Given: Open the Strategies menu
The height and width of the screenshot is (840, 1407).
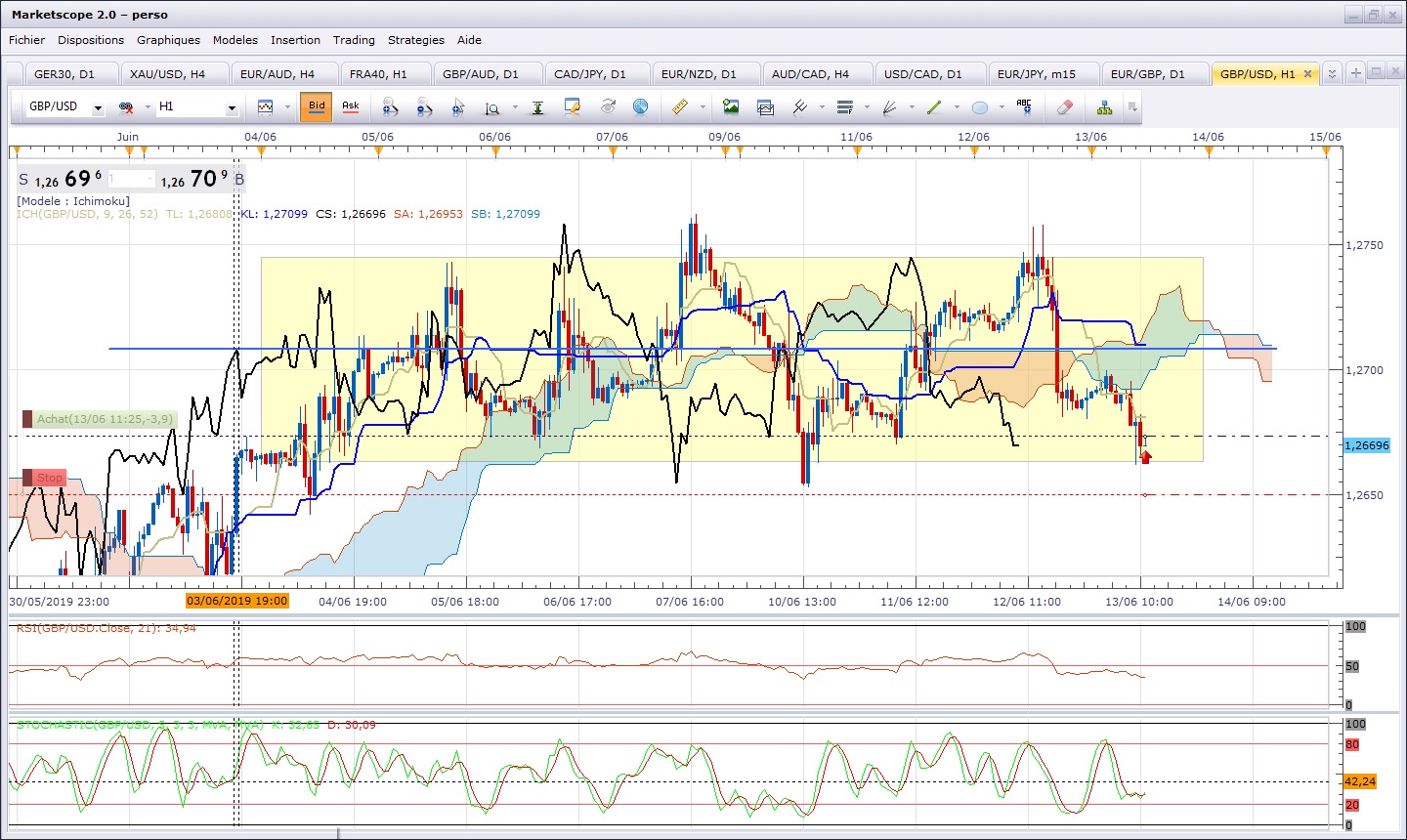Looking at the screenshot, I should tap(416, 40).
